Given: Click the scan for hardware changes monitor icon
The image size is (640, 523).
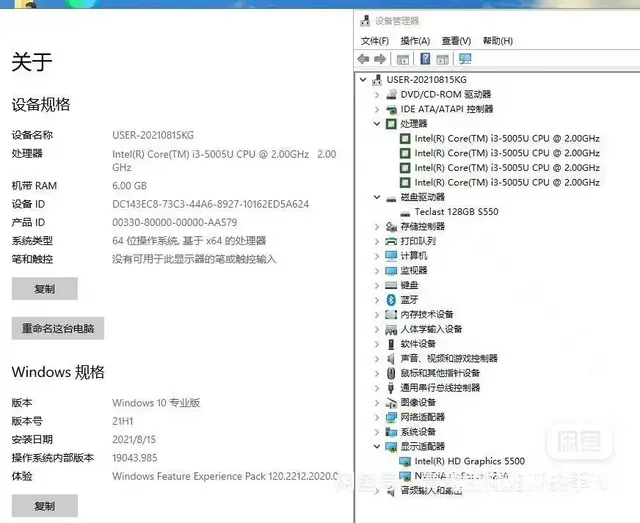Looking at the screenshot, I should tap(465, 59).
